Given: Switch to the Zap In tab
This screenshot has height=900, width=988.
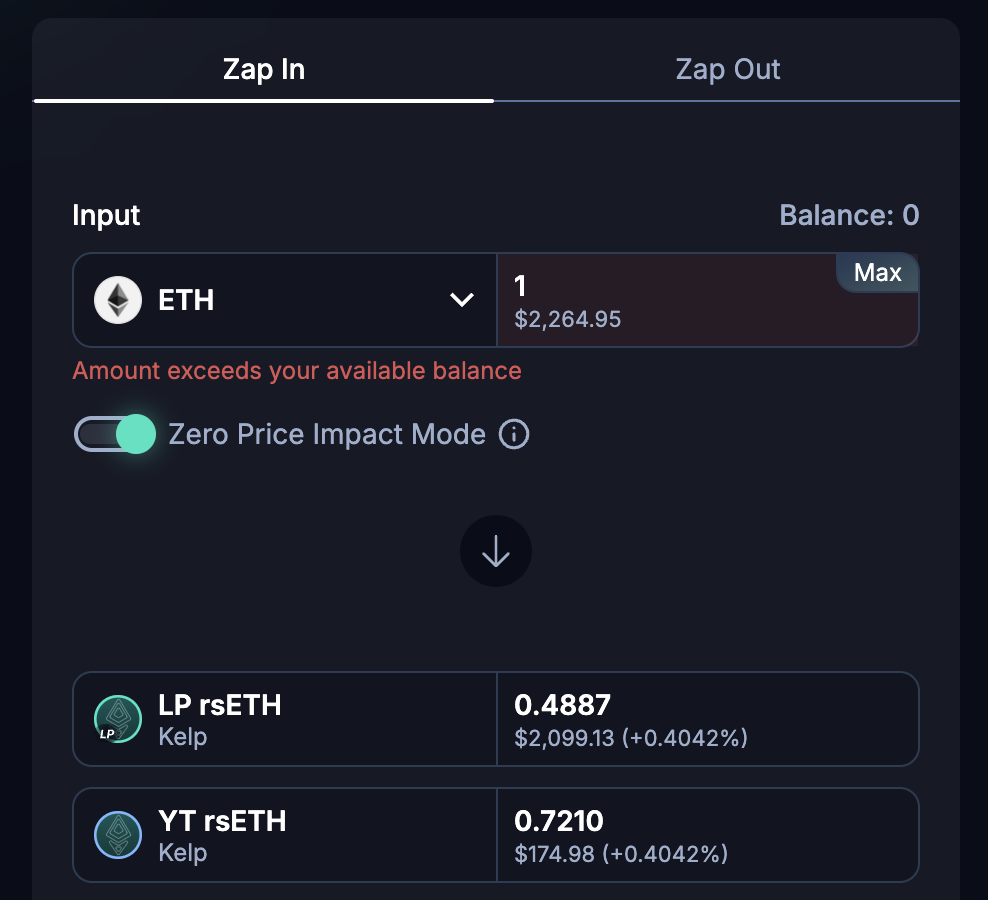Looking at the screenshot, I should coord(263,70).
